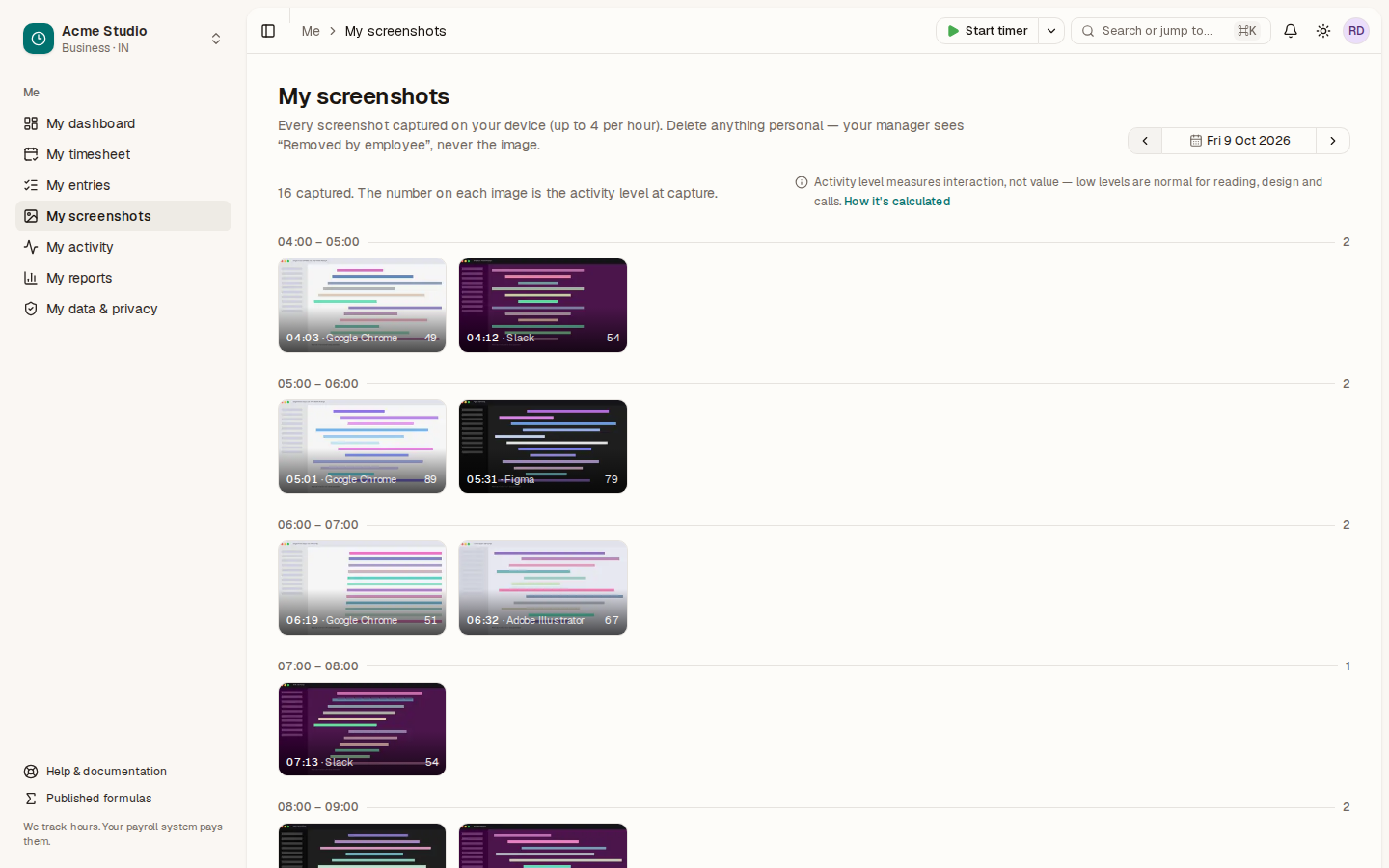
Task: View the 05:01 Google Chrome screenshot
Action: 362,447
